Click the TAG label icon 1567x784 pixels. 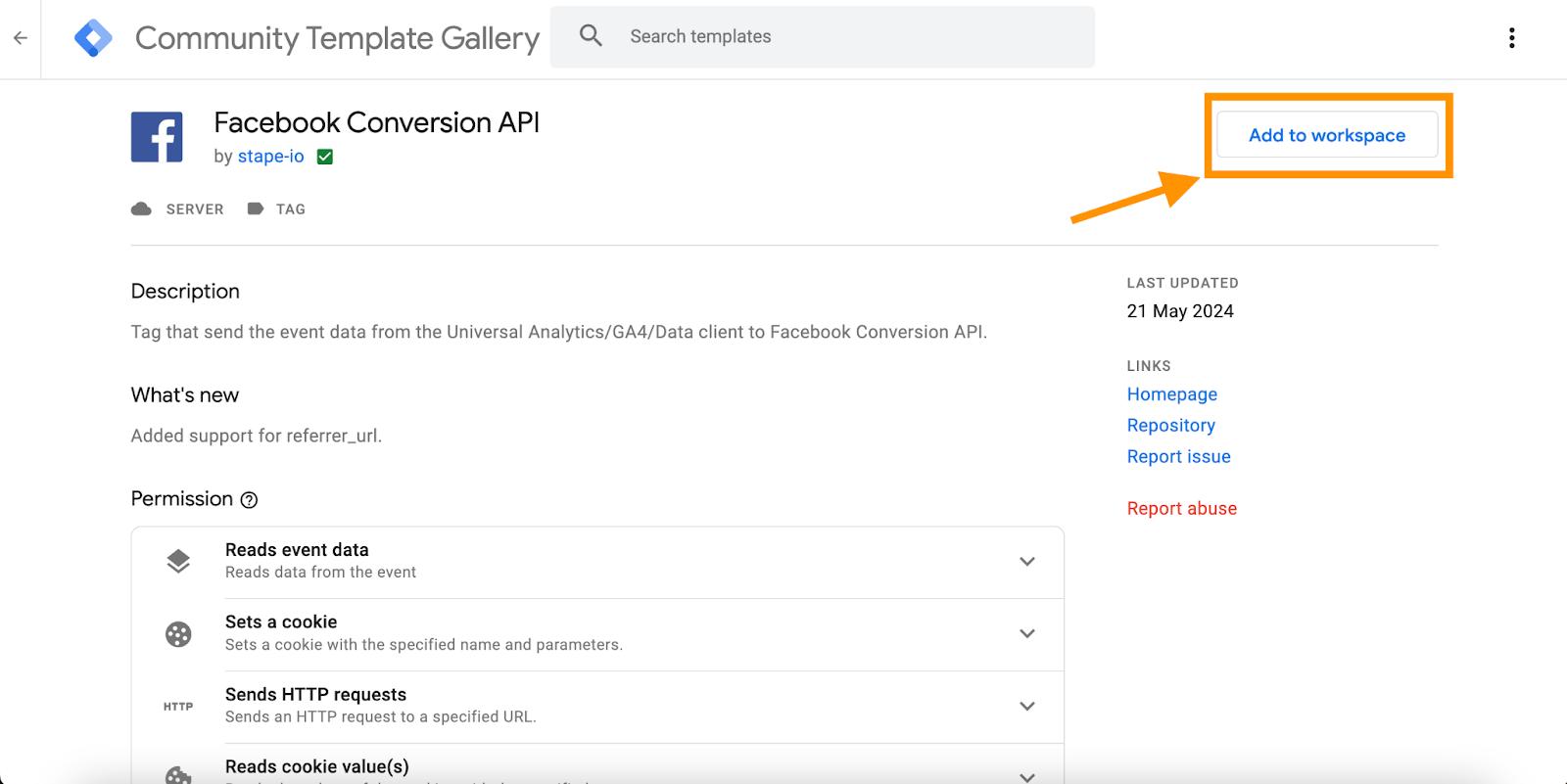click(256, 208)
